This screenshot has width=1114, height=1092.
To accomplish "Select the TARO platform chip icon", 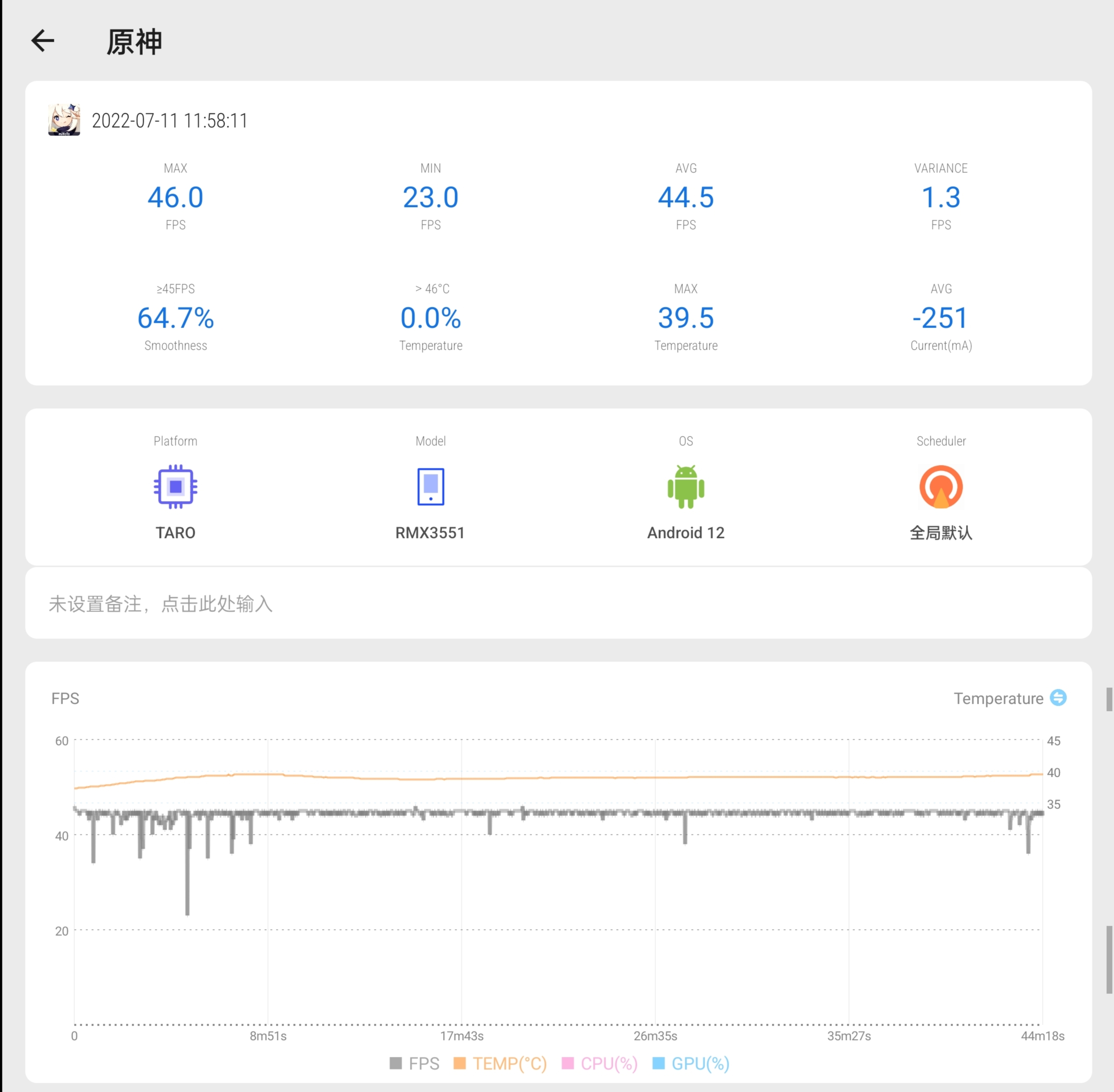I will (176, 487).
